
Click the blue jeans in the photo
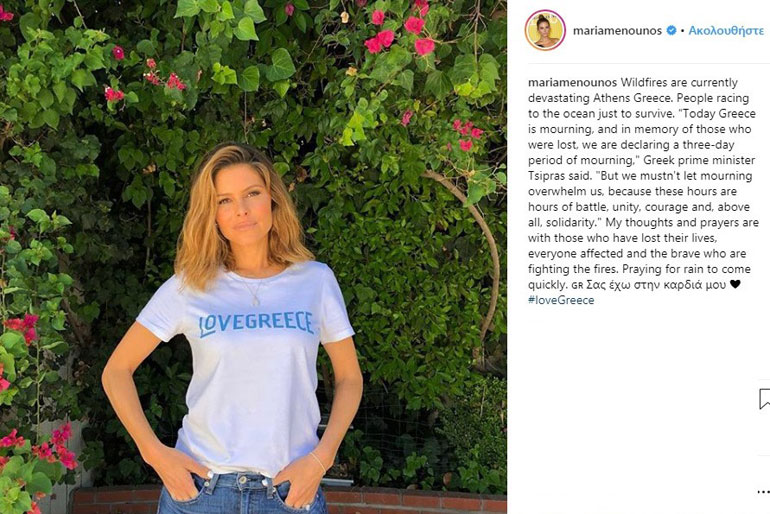pos(242,493)
